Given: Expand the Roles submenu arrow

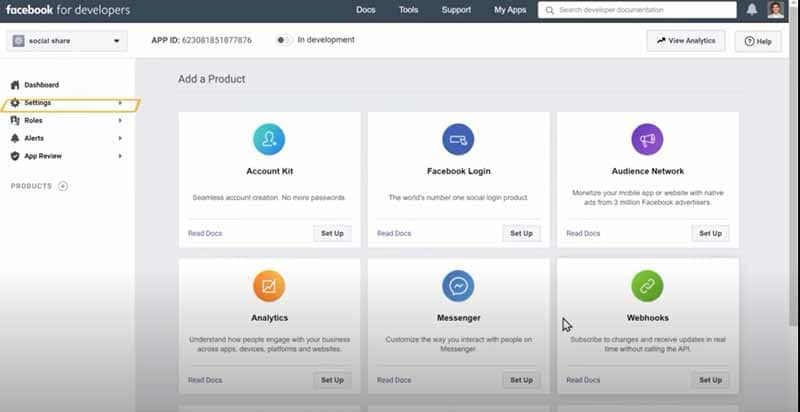Looking at the screenshot, I should (120, 120).
